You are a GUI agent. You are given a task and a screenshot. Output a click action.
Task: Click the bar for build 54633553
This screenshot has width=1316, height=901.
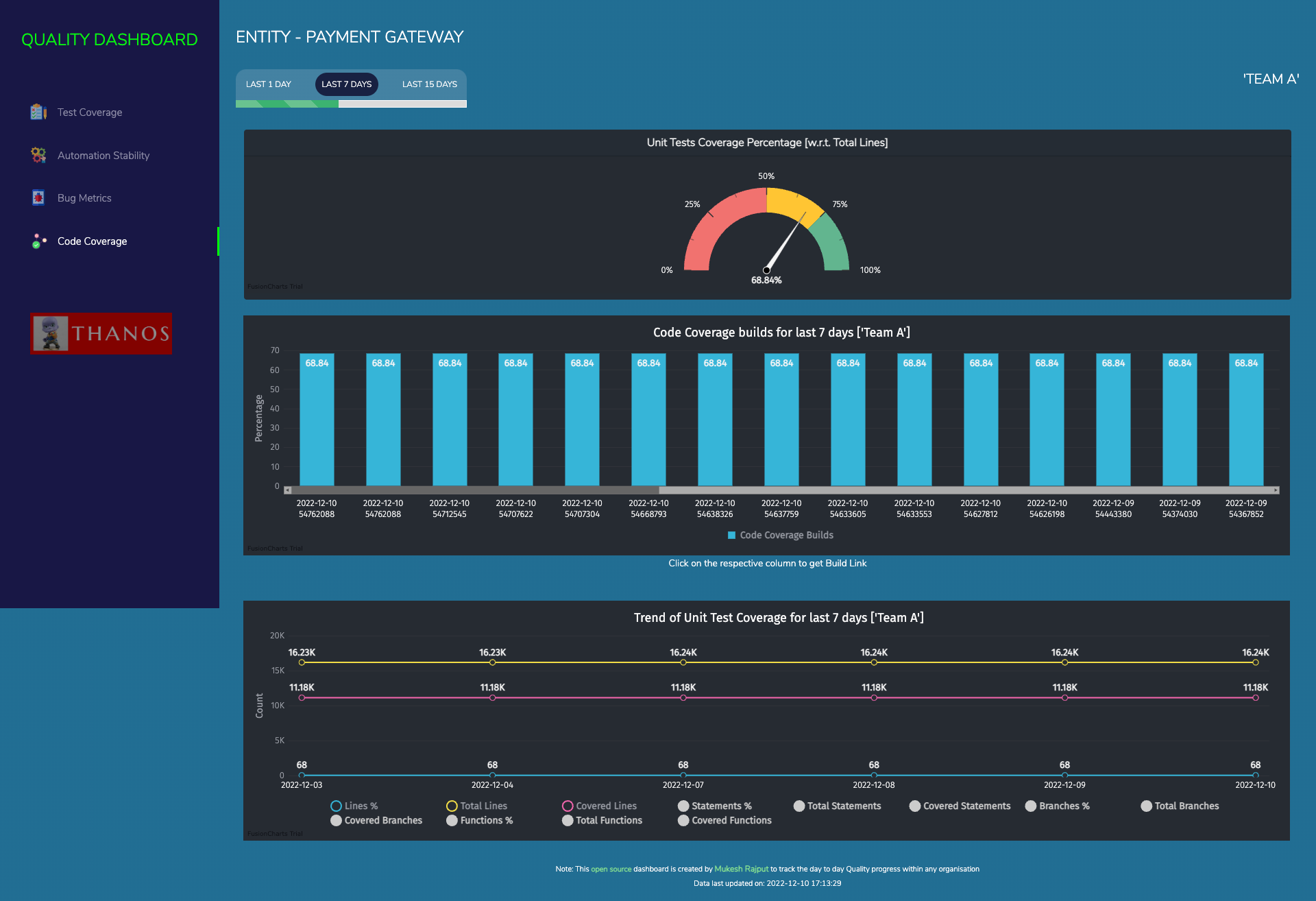914,420
